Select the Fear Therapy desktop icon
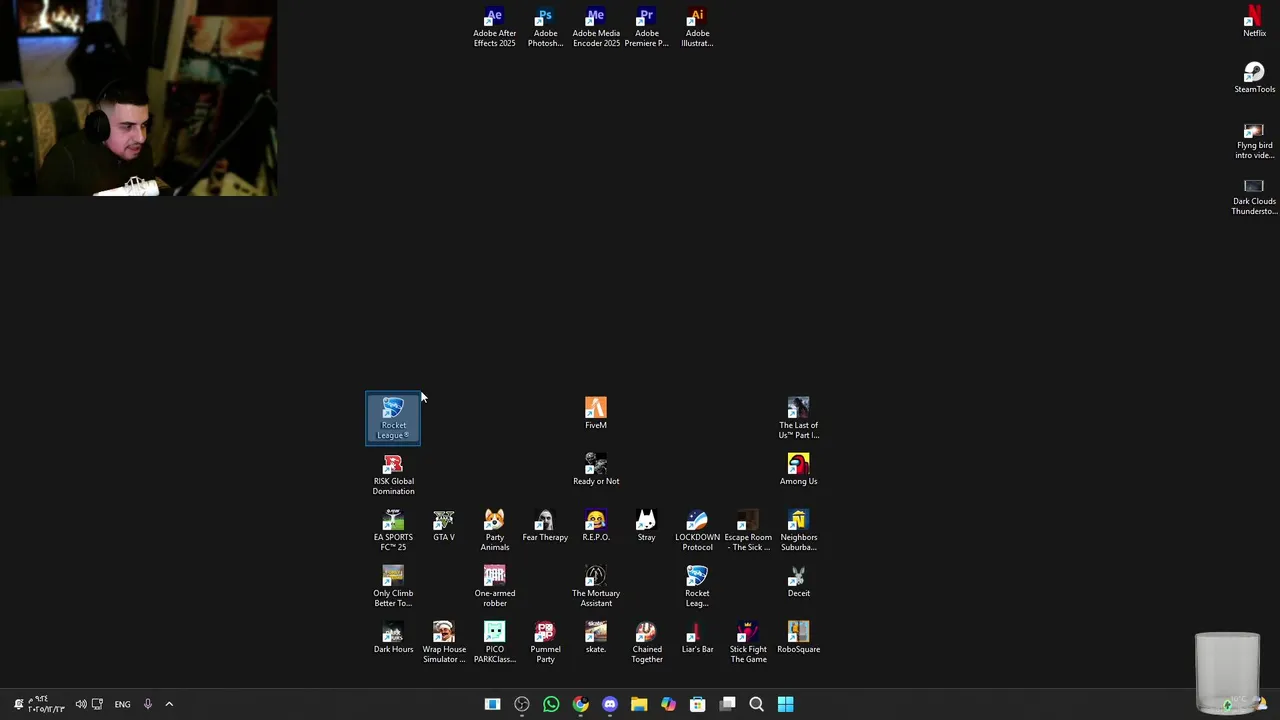This screenshot has width=1280, height=720. pyautogui.click(x=545, y=526)
